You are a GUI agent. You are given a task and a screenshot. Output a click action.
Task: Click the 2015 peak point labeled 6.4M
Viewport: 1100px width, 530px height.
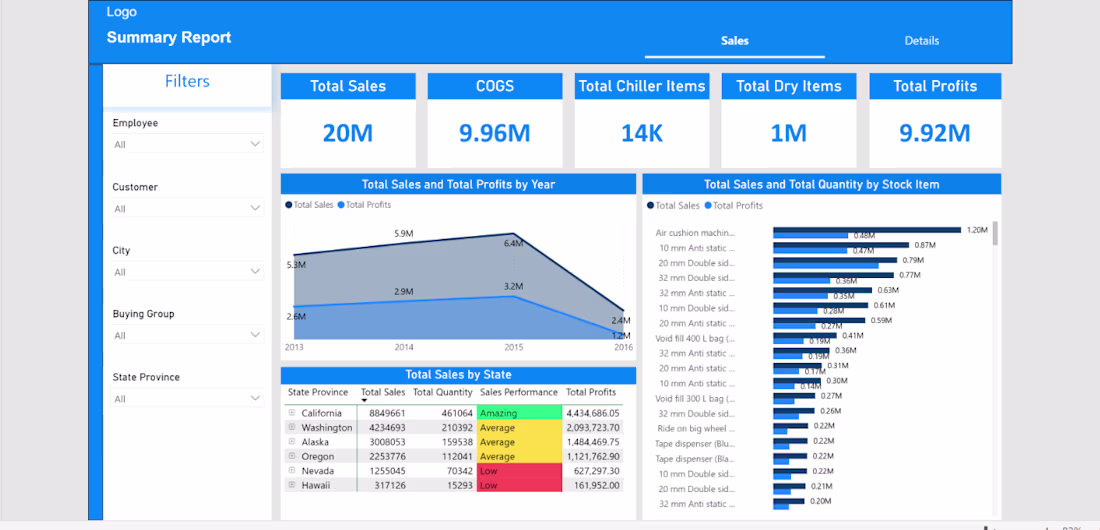click(514, 234)
